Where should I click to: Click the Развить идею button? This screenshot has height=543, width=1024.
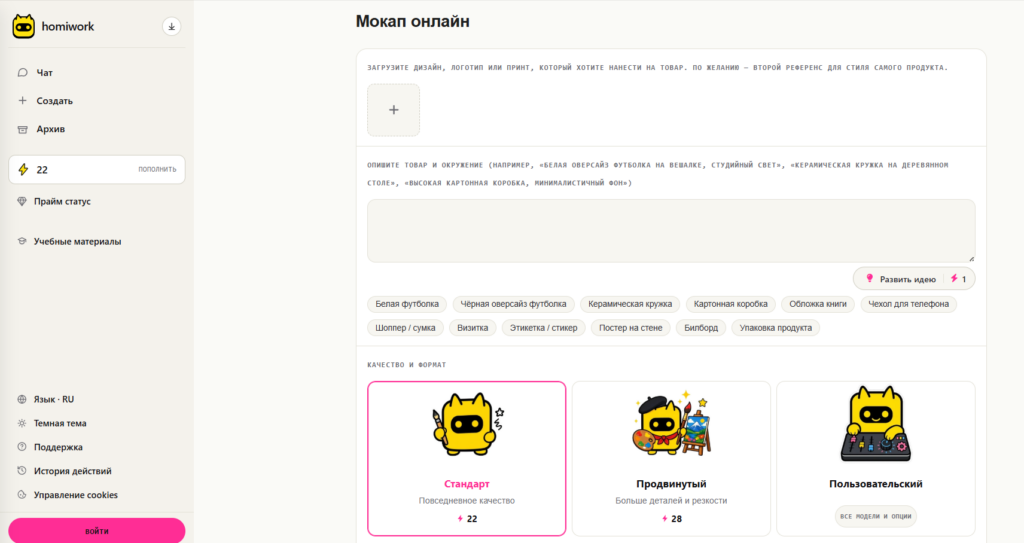[914, 279]
